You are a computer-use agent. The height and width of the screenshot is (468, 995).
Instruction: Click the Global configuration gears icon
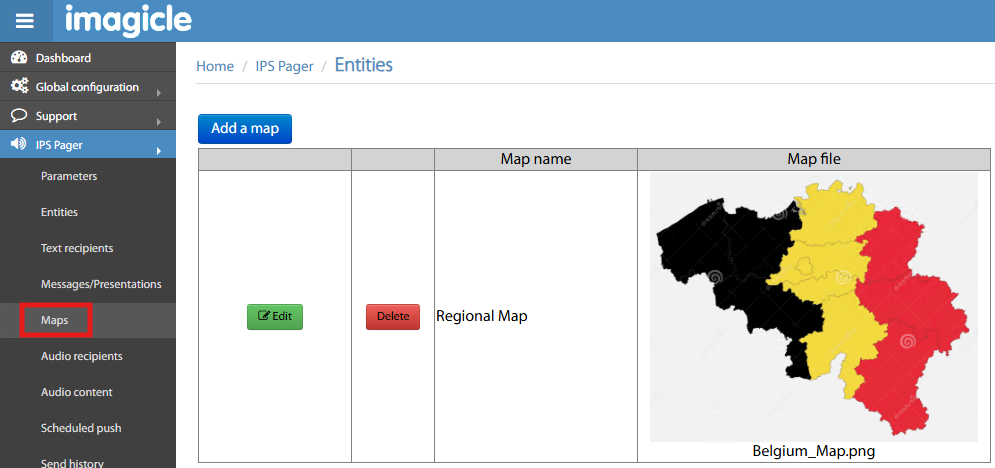(19, 87)
